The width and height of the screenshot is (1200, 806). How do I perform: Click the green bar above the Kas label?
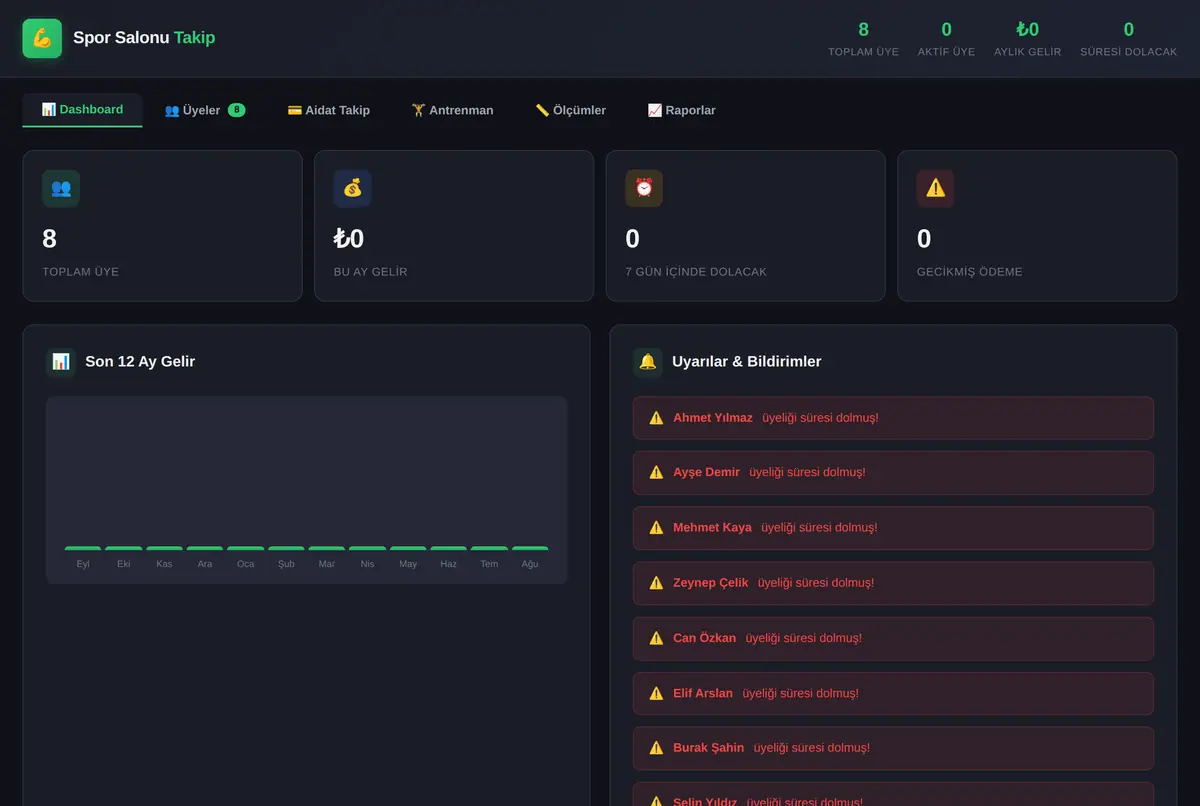[164, 548]
